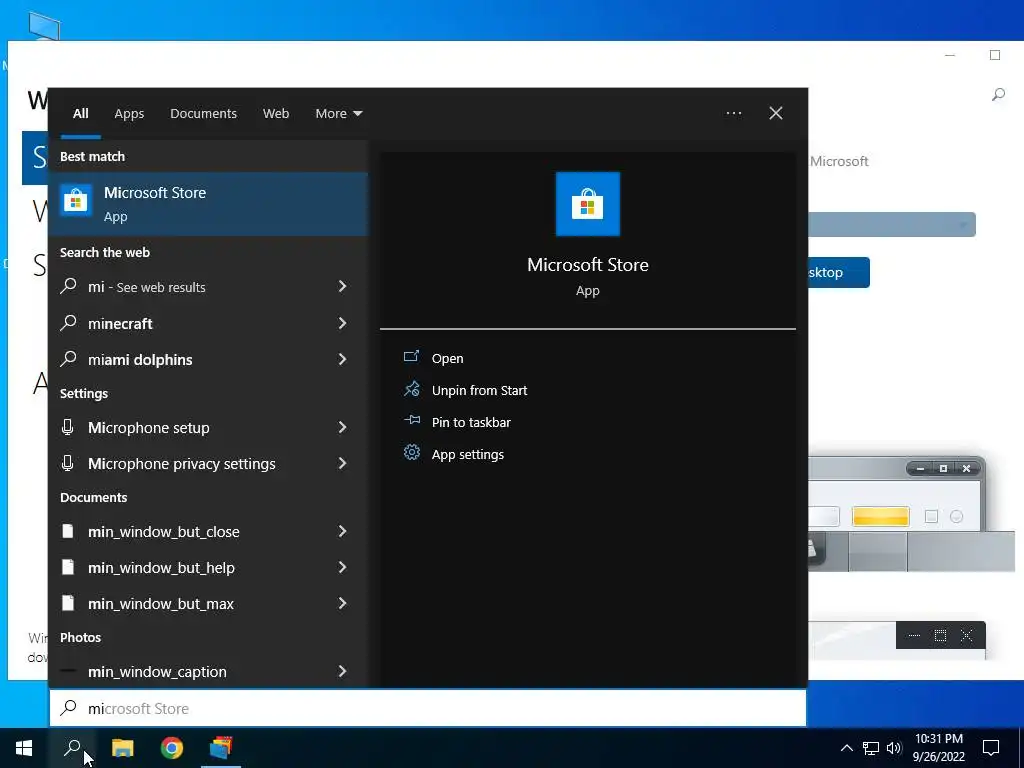Click the Open action icon
Viewport: 1024px width, 768px height.
click(411, 357)
